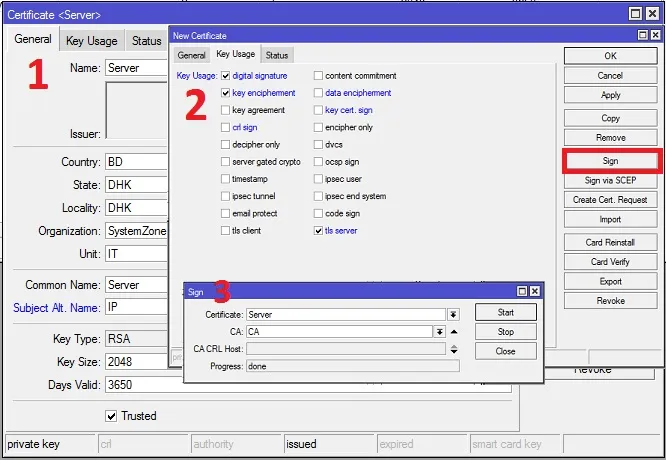Enable the crl sign checkbox

click(x=226, y=127)
